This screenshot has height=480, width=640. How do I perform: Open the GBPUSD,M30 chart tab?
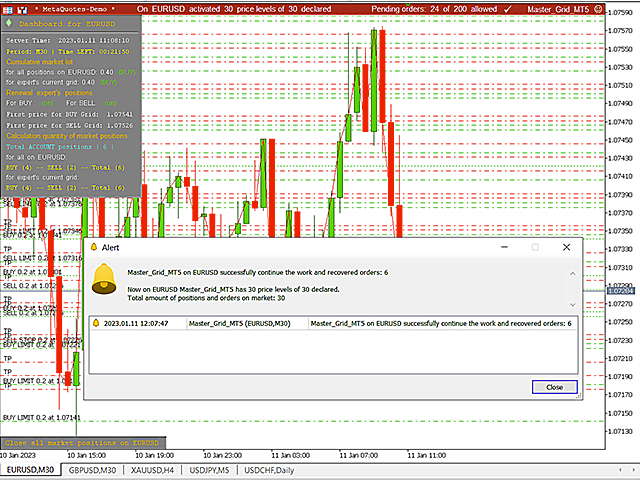point(92,470)
